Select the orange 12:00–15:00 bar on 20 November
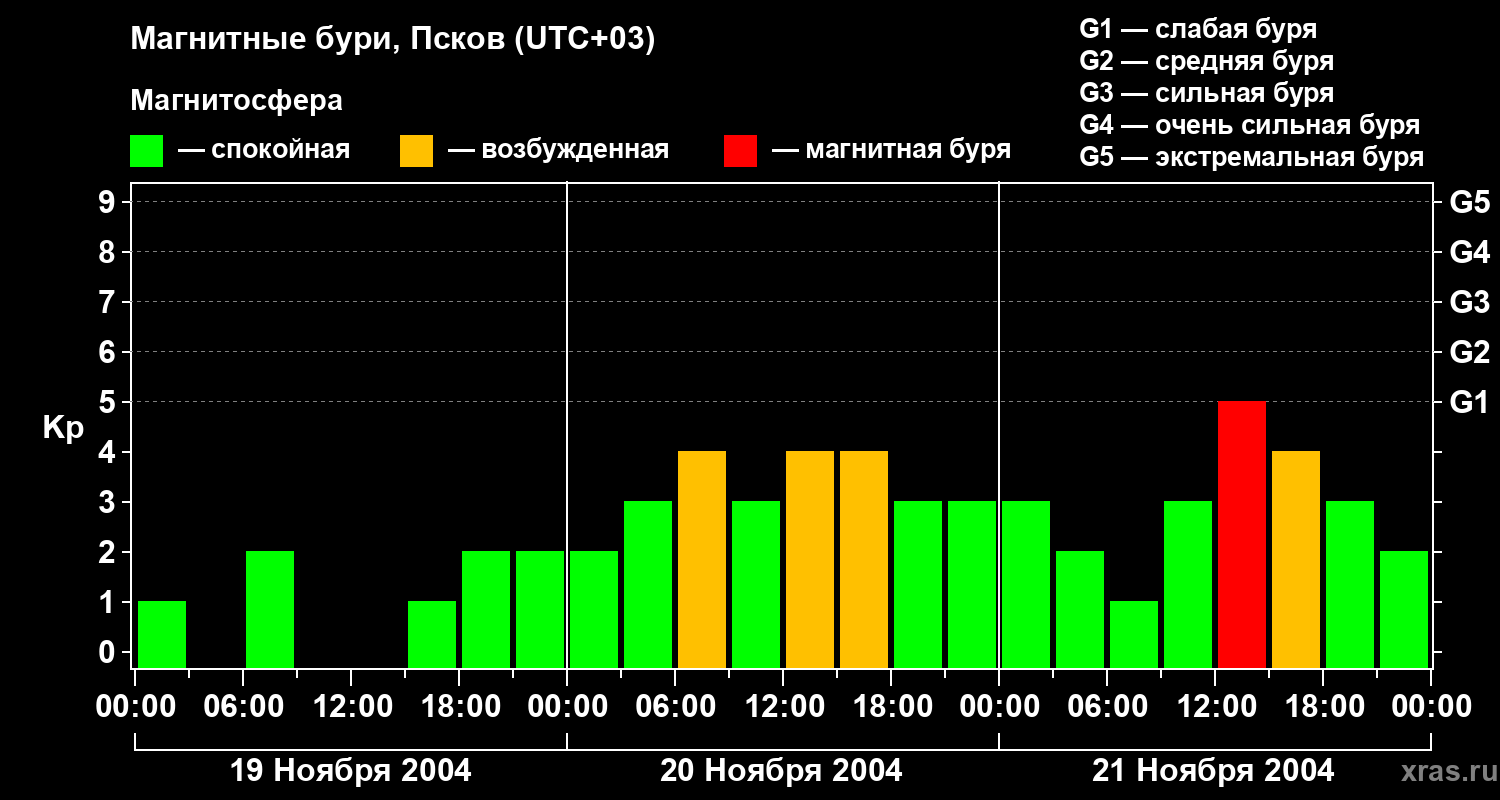Viewport: 1500px width, 800px height. coord(810,560)
